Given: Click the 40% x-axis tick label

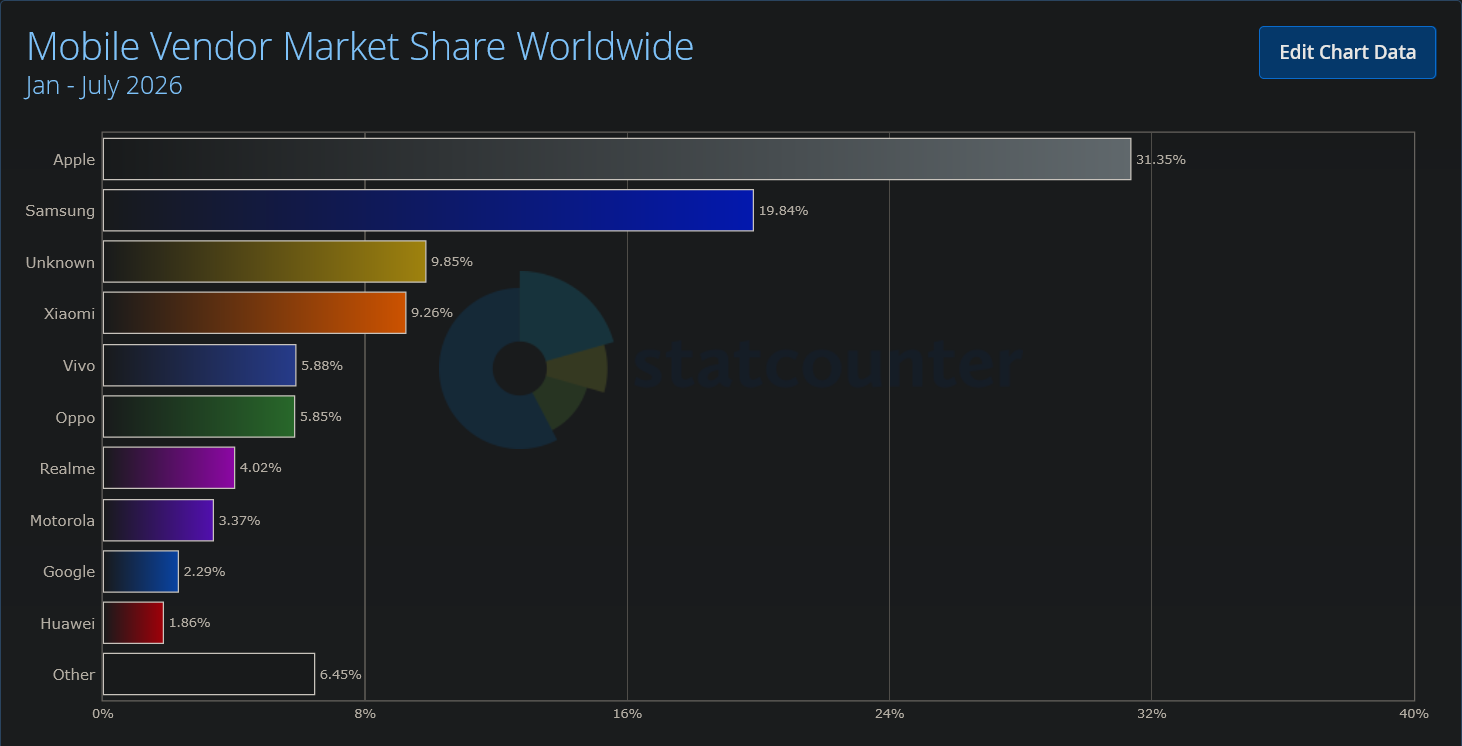Looking at the screenshot, I should [x=1414, y=714].
